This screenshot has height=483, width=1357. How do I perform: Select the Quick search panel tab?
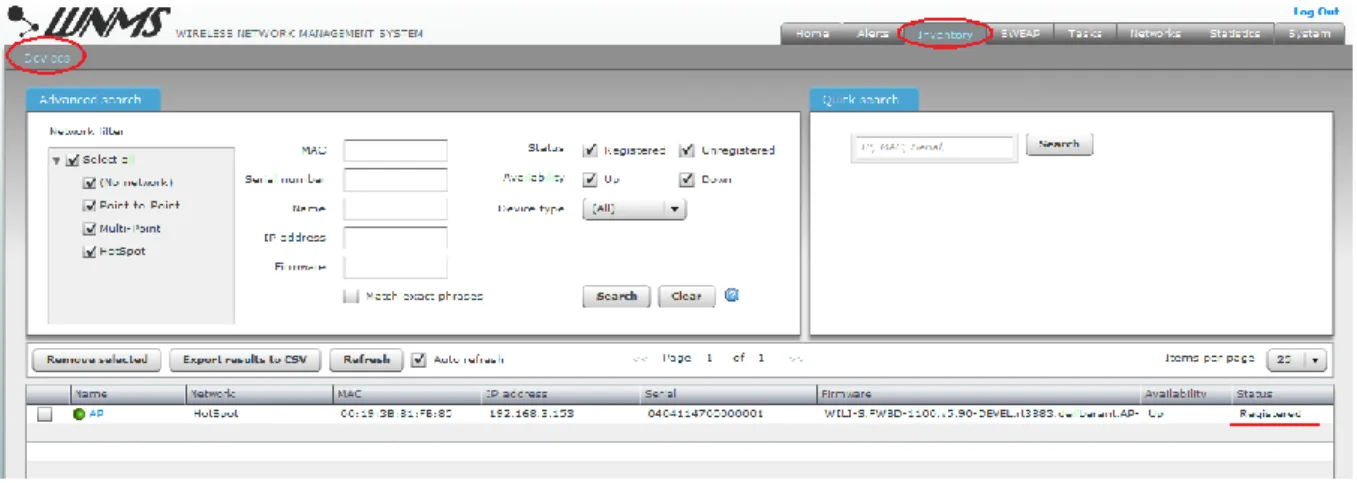coord(863,100)
